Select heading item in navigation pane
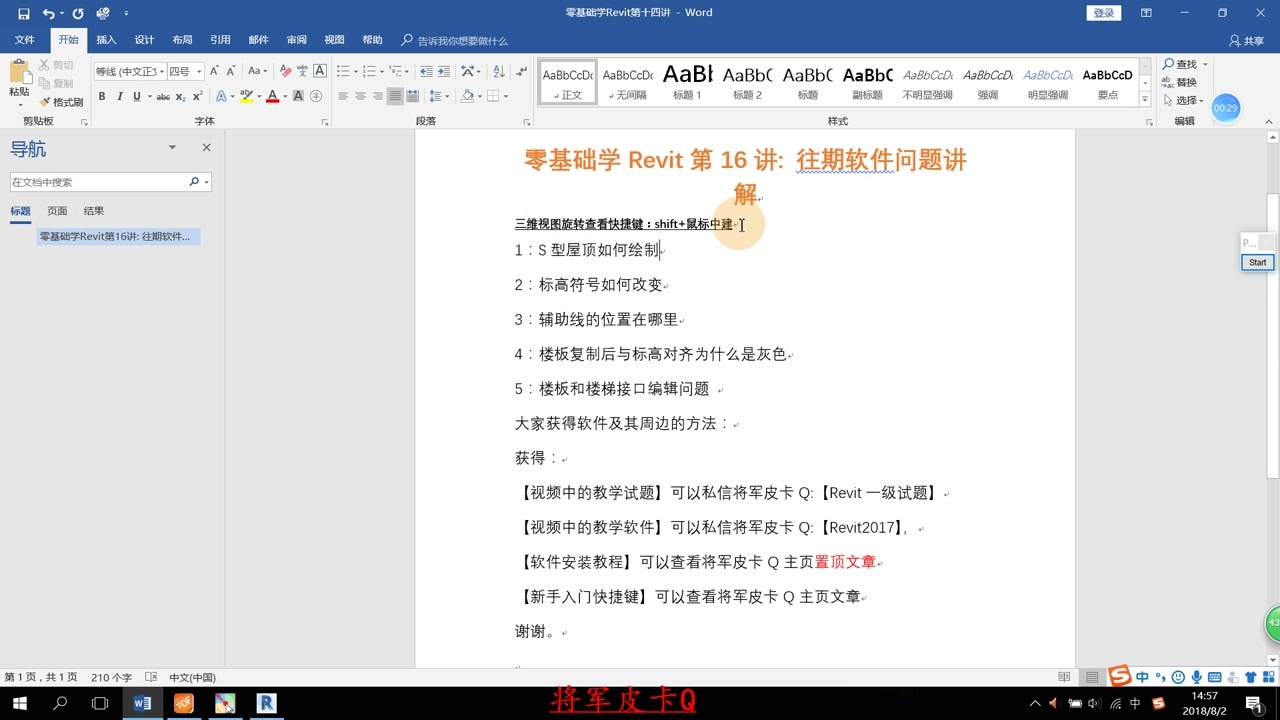This screenshot has height=720, width=1280. (x=119, y=237)
